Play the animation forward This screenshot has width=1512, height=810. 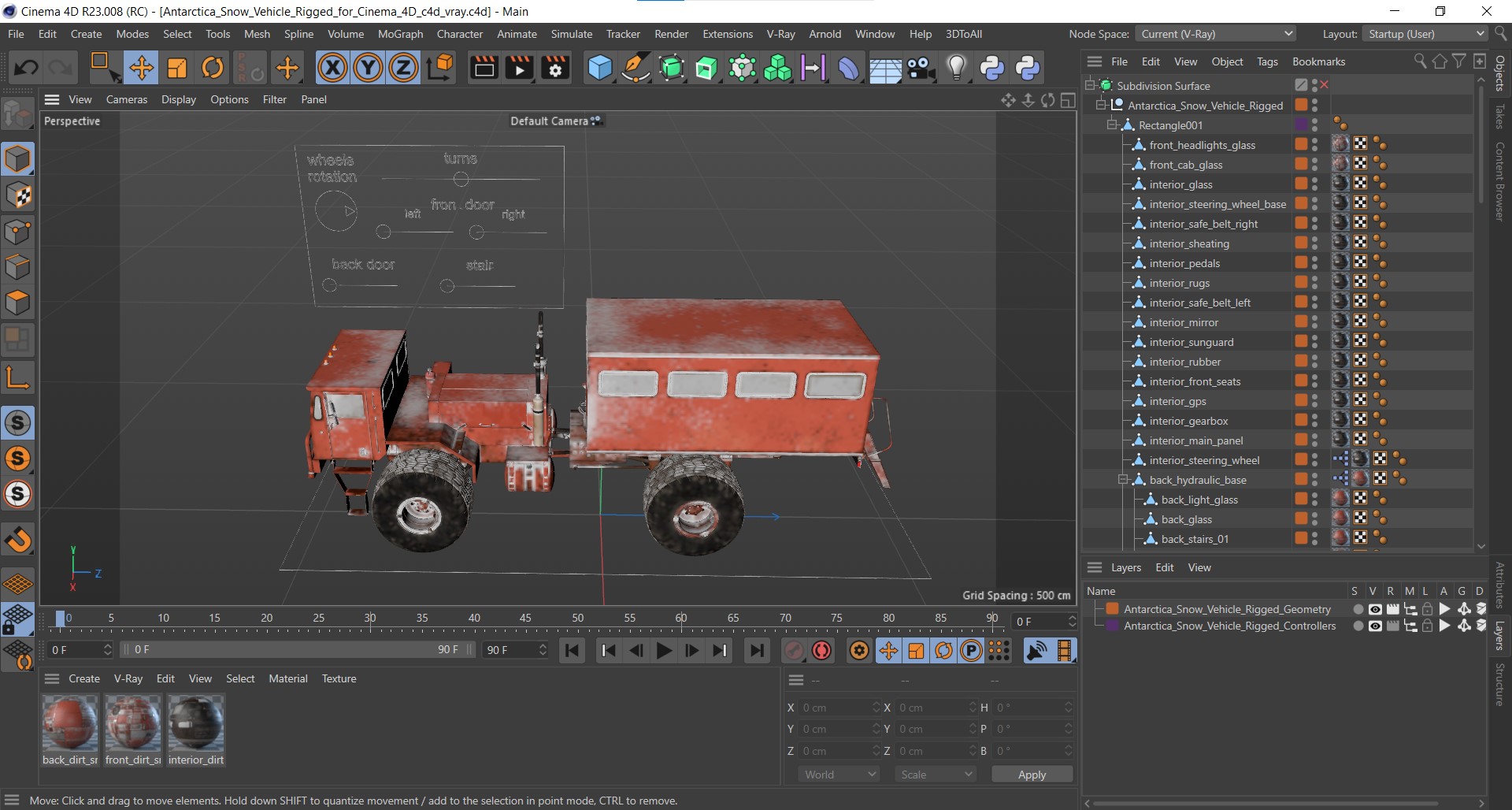[x=664, y=650]
